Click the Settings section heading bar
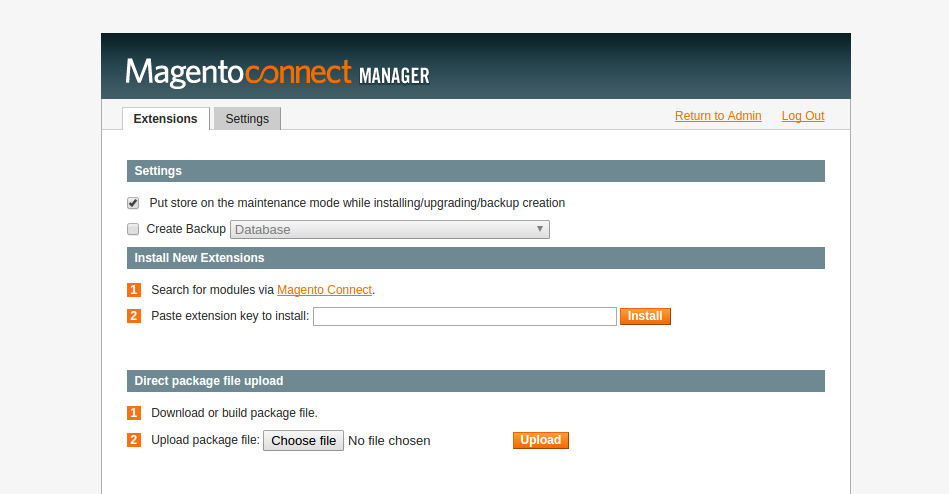This screenshot has width=949, height=494. pyautogui.click(x=476, y=171)
